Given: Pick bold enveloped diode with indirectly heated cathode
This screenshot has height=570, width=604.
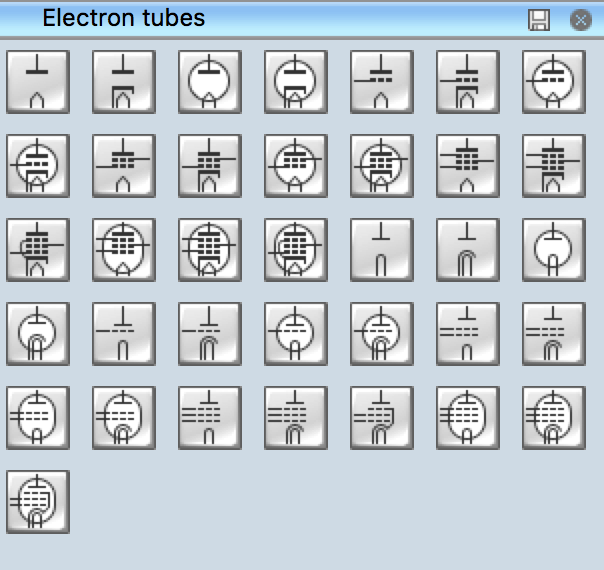Looking at the screenshot, I should pos(295,82).
